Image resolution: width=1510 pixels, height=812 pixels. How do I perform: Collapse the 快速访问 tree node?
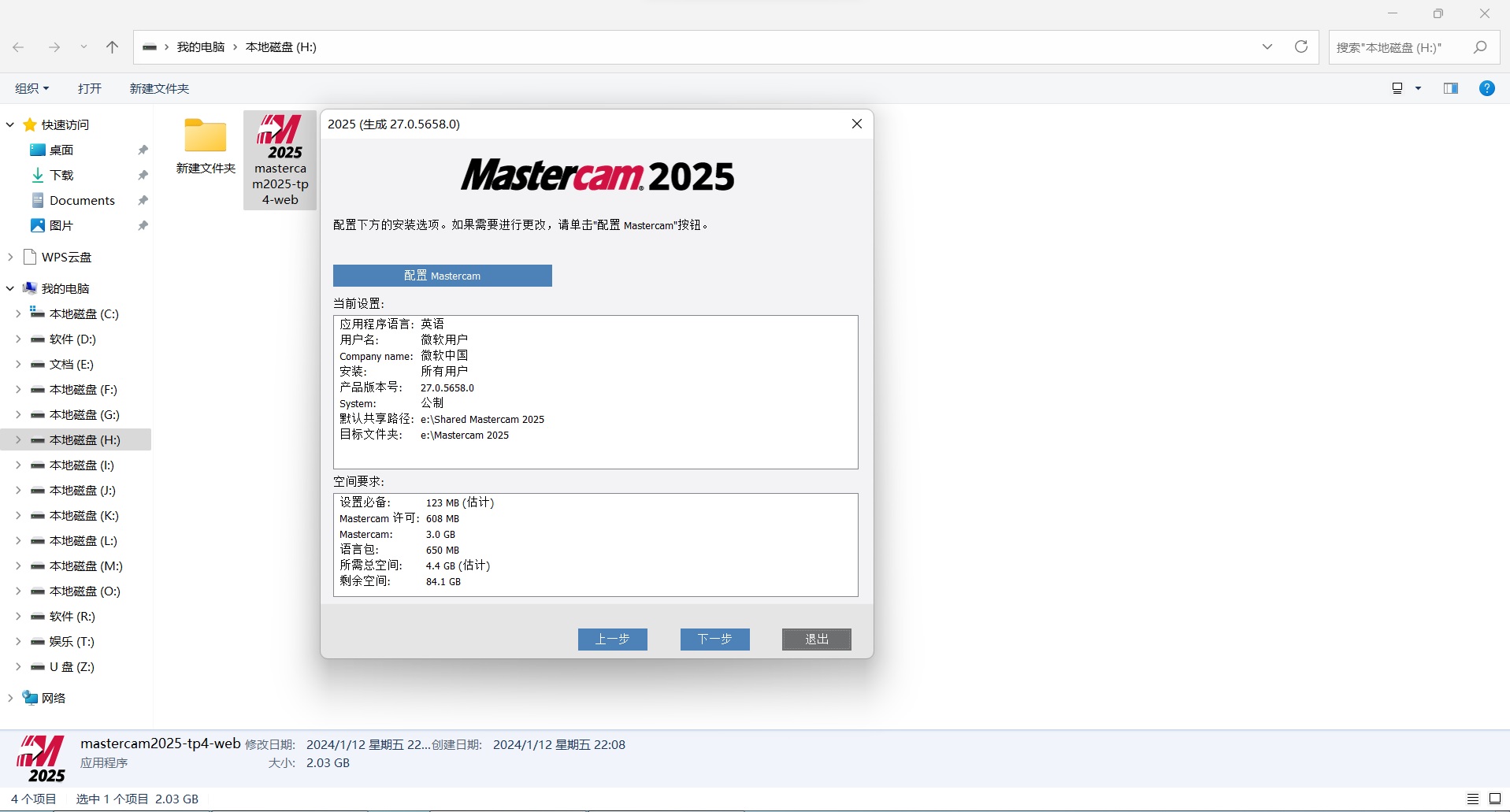point(10,124)
